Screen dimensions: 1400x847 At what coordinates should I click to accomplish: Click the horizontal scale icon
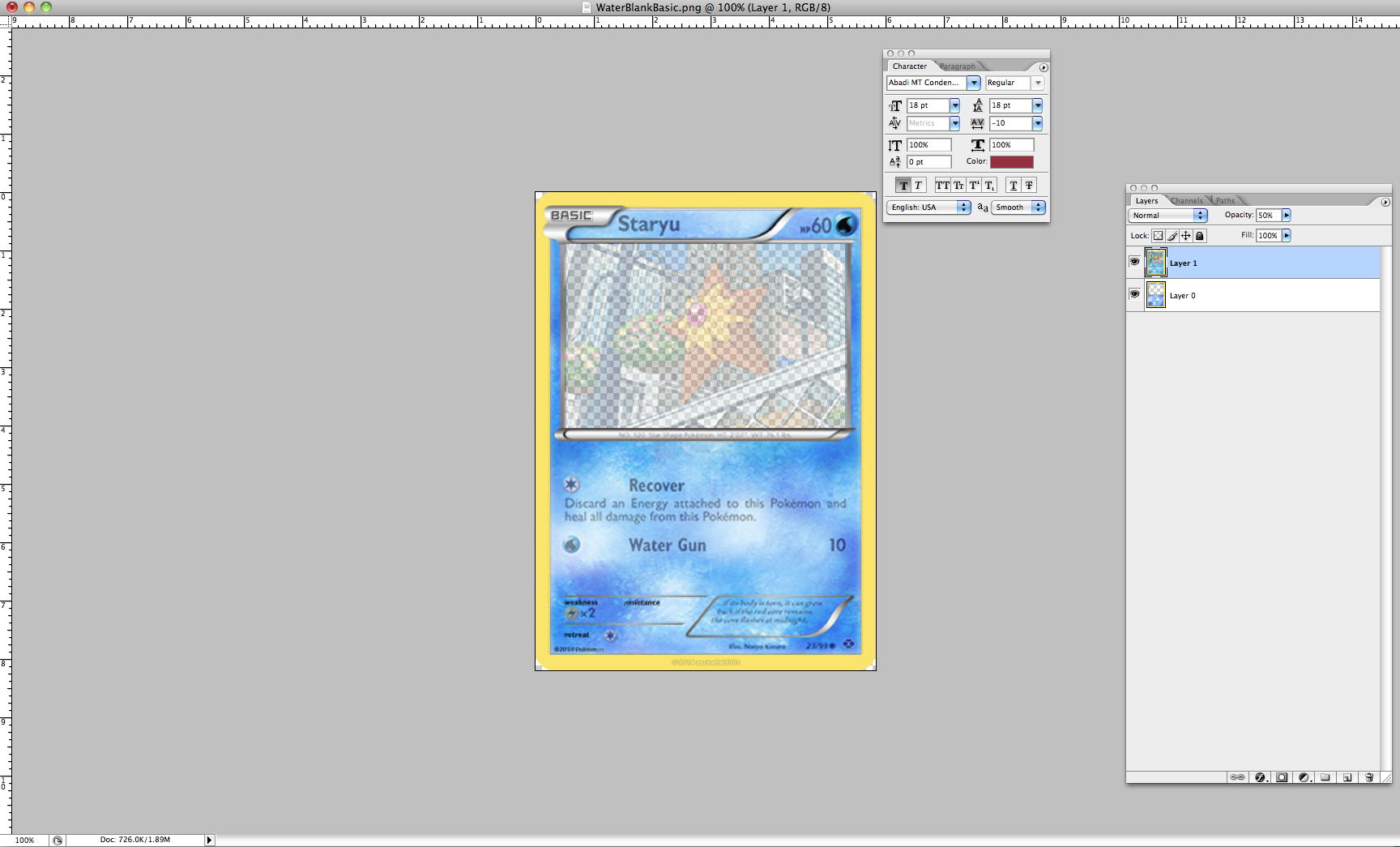click(x=978, y=145)
